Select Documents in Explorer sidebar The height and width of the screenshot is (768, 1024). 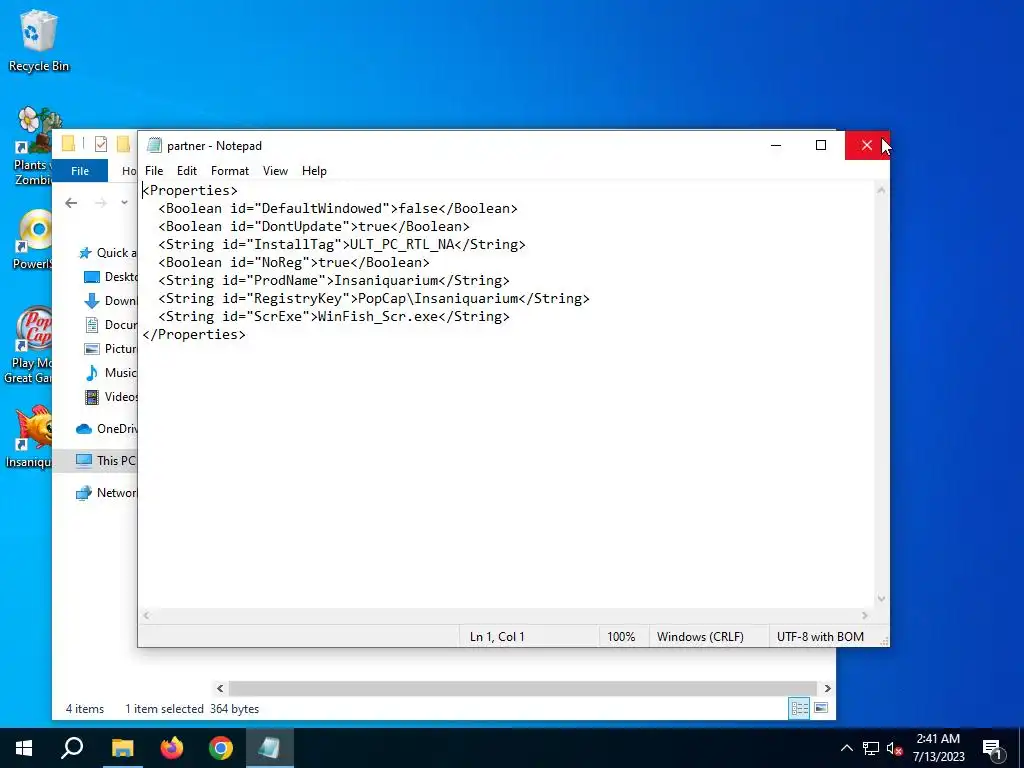(111, 325)
